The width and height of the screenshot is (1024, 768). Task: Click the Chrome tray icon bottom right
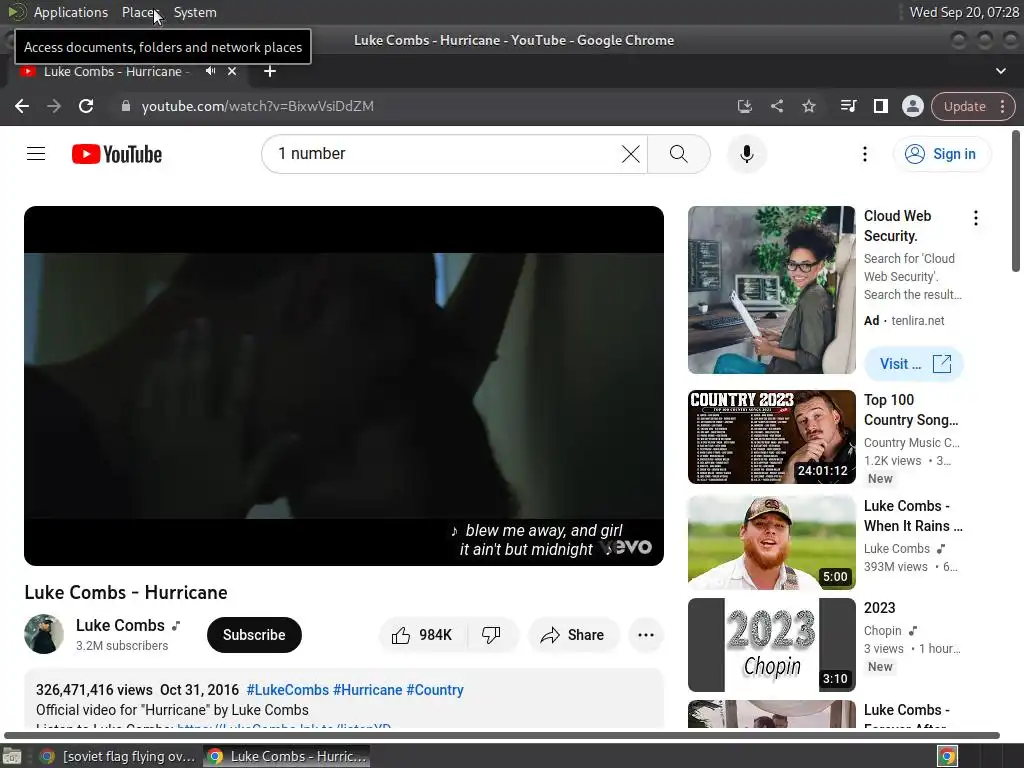[x=948, y=756]
